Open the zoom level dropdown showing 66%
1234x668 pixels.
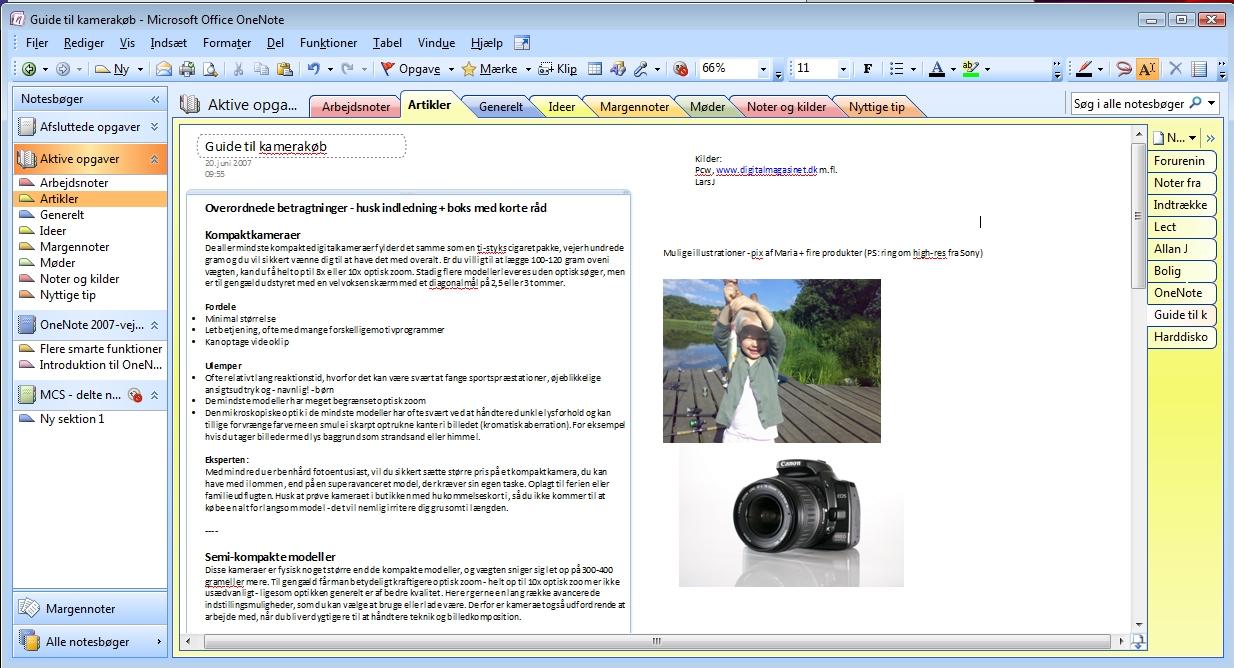[x=764, y=68]
